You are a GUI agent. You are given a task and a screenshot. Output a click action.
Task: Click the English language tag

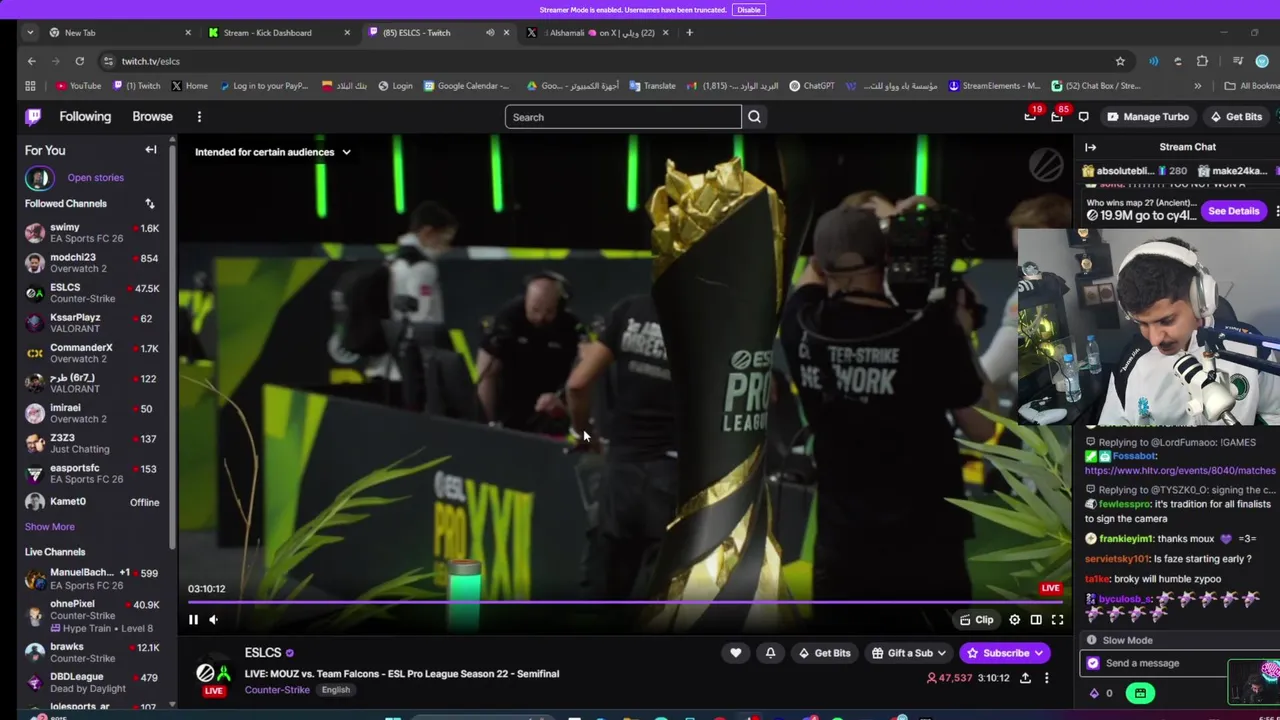pos(336,690)
